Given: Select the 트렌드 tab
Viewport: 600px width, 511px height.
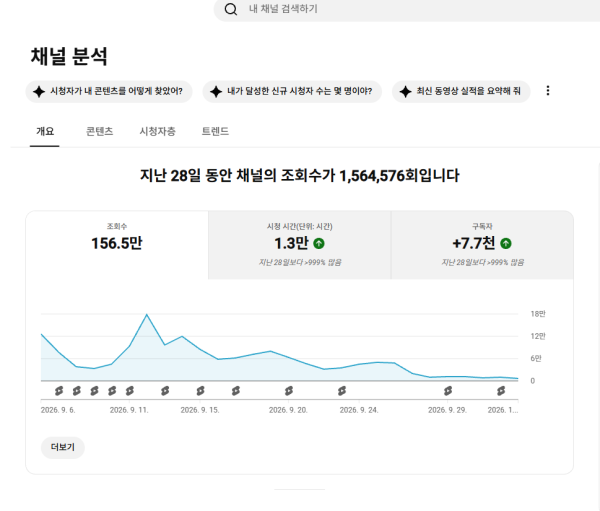Looking at the screenshot, I should (215, 131).
